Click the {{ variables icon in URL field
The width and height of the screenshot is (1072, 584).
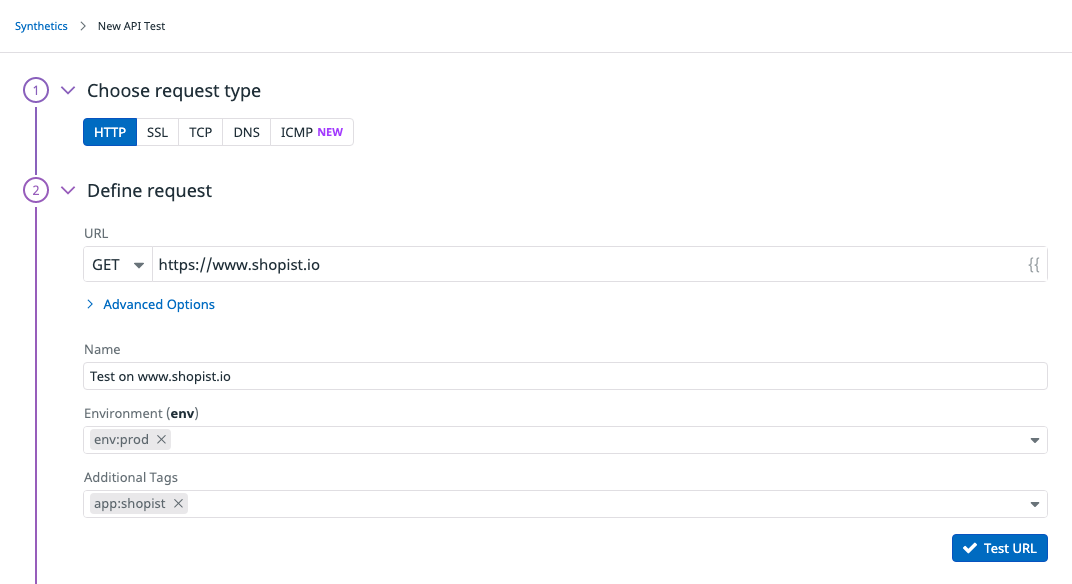[x=1035, y=264]
